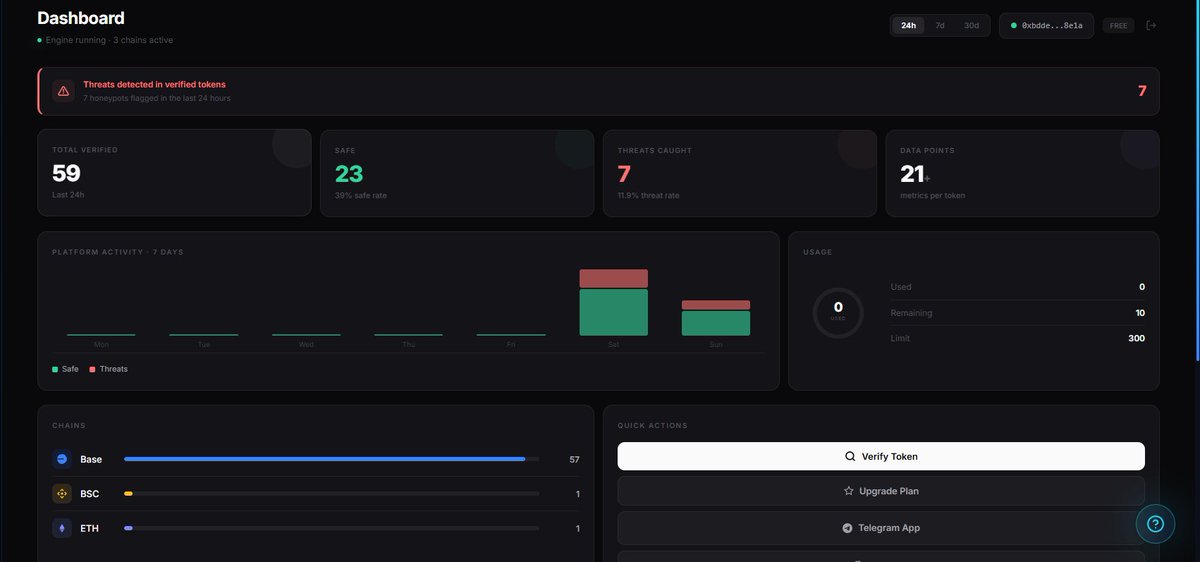Click the ETH chain name label
The image size is (1200, 562).
[90, 528]
